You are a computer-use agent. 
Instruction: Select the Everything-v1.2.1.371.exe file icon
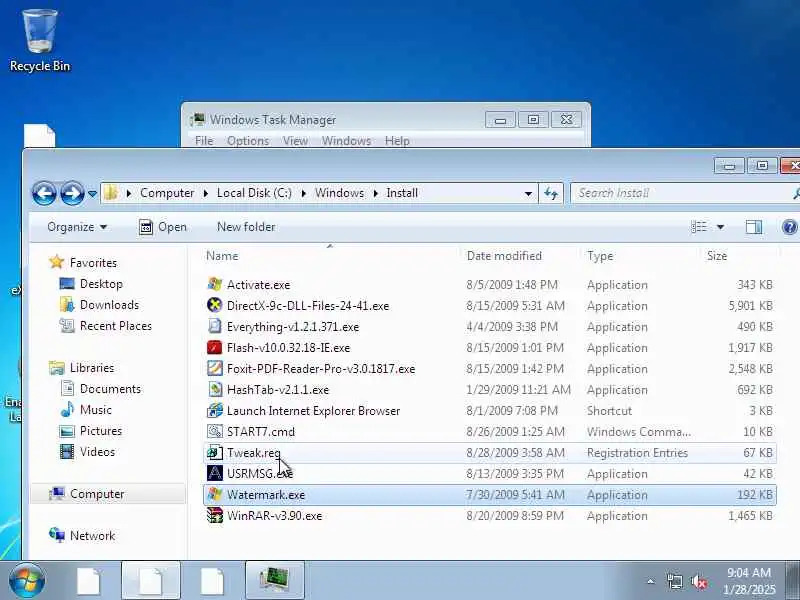coord(215,326)
